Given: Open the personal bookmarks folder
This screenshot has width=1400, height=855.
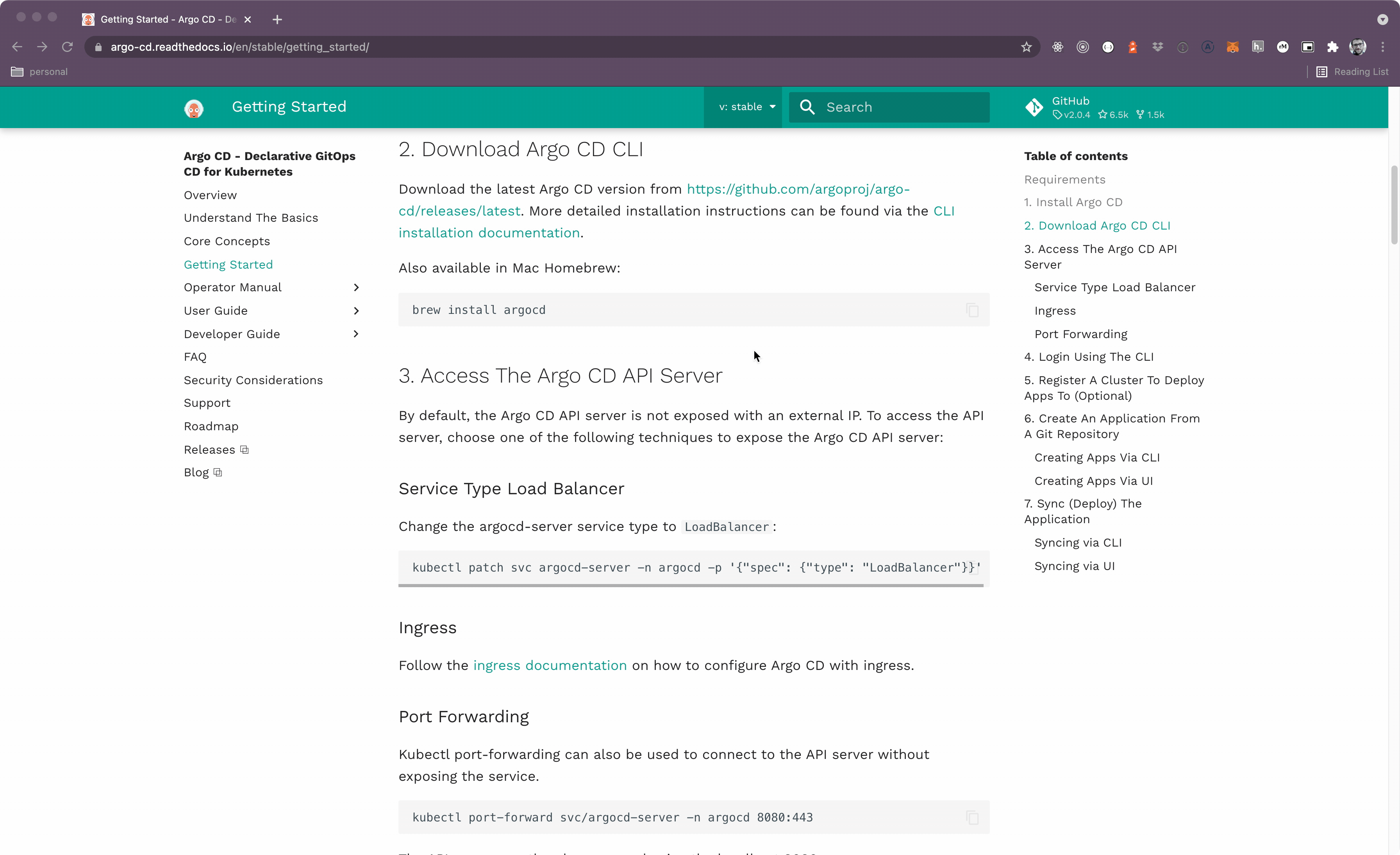Looking at the screenshot, I should pyautogui.click(x=39, y=71).
